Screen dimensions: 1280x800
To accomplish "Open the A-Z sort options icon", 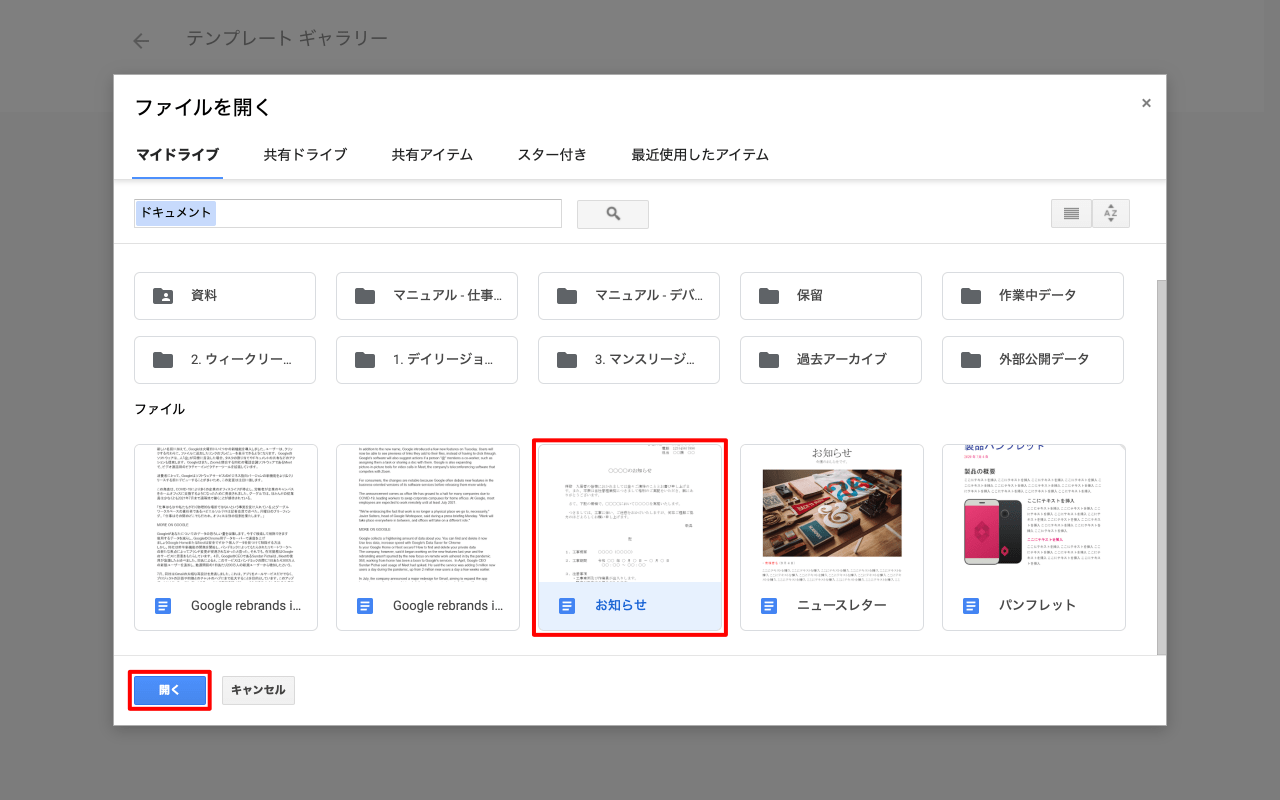I will coord(1110,214).
